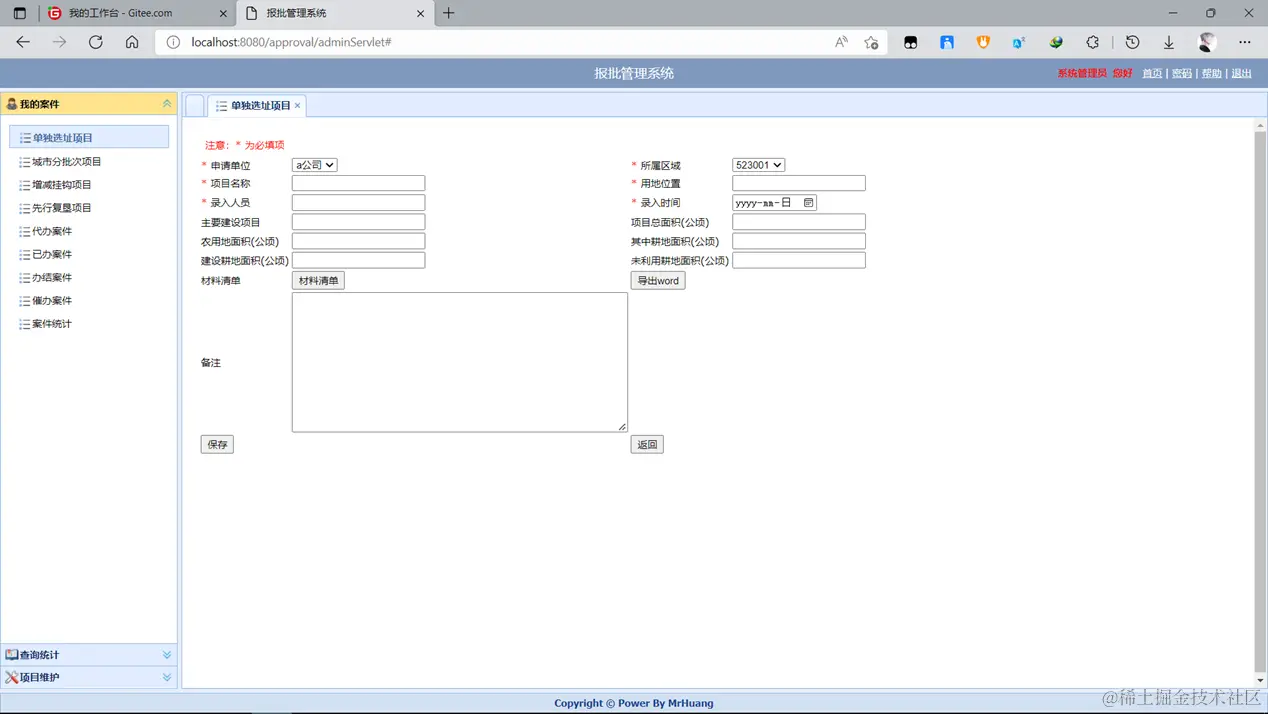
Task: Click the 导出word button
Action: (x=658, y=281)
